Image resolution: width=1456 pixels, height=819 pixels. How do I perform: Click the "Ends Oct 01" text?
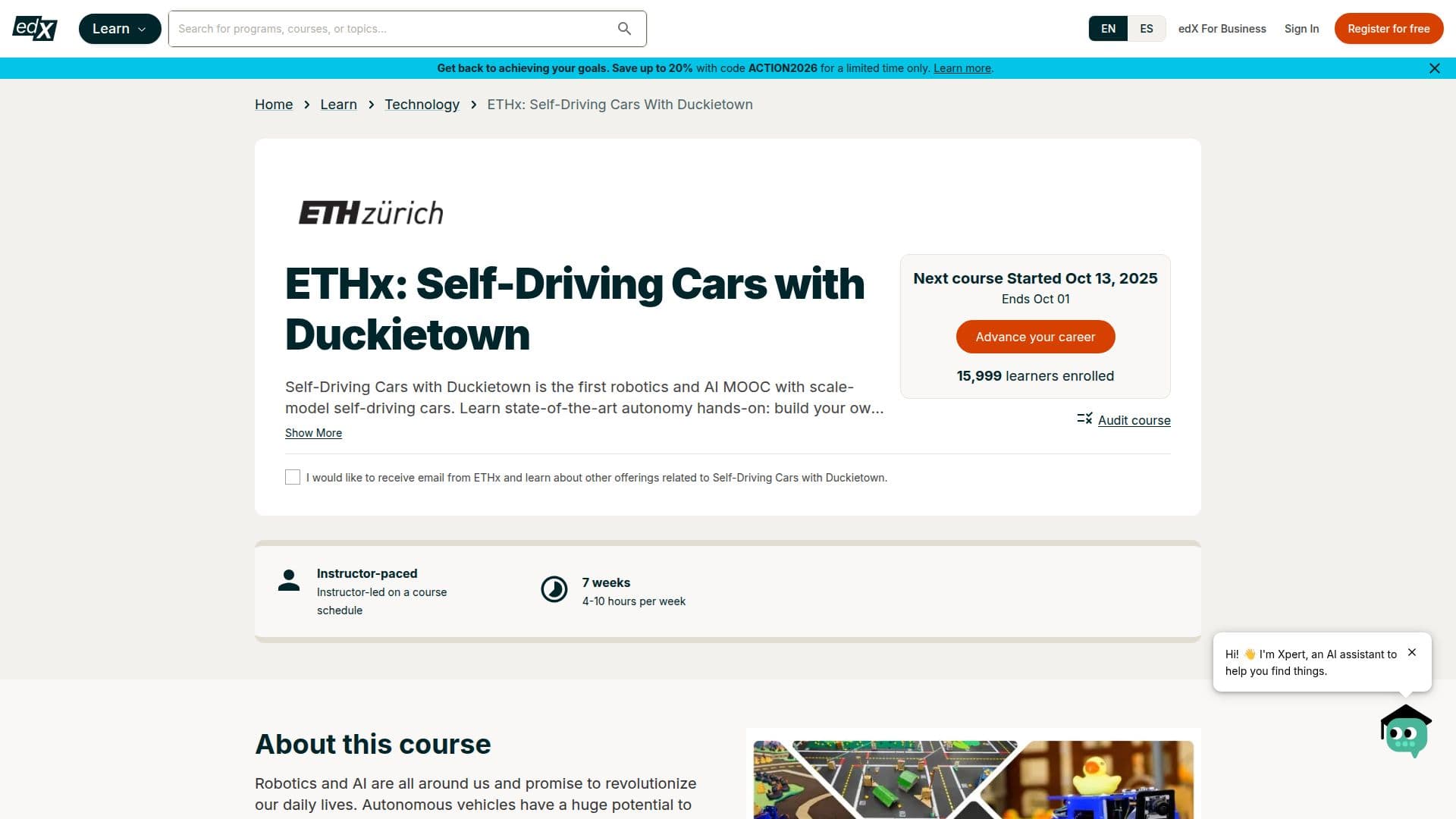click(1035, 299)
